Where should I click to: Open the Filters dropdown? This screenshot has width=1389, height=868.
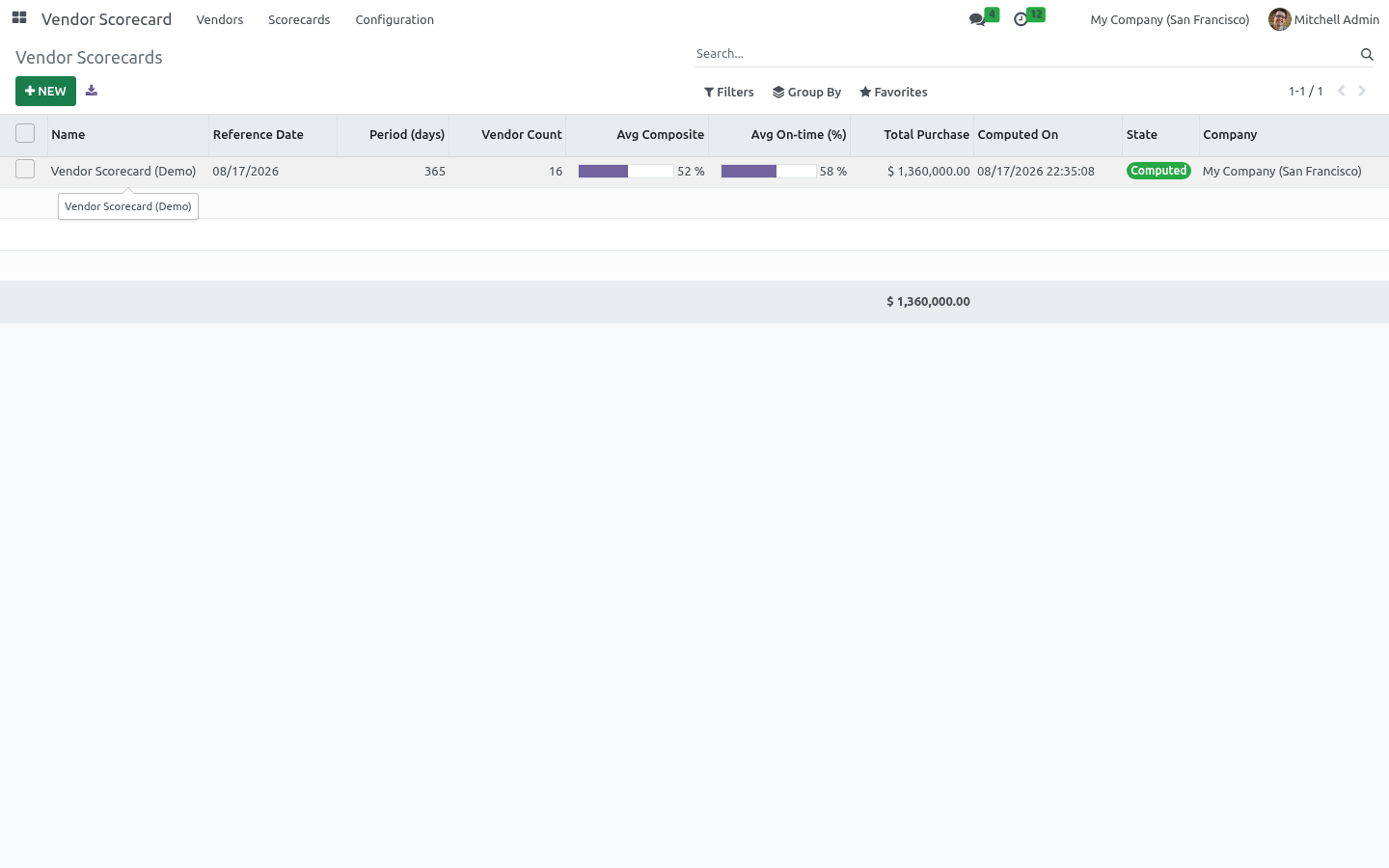click(729, 92)
